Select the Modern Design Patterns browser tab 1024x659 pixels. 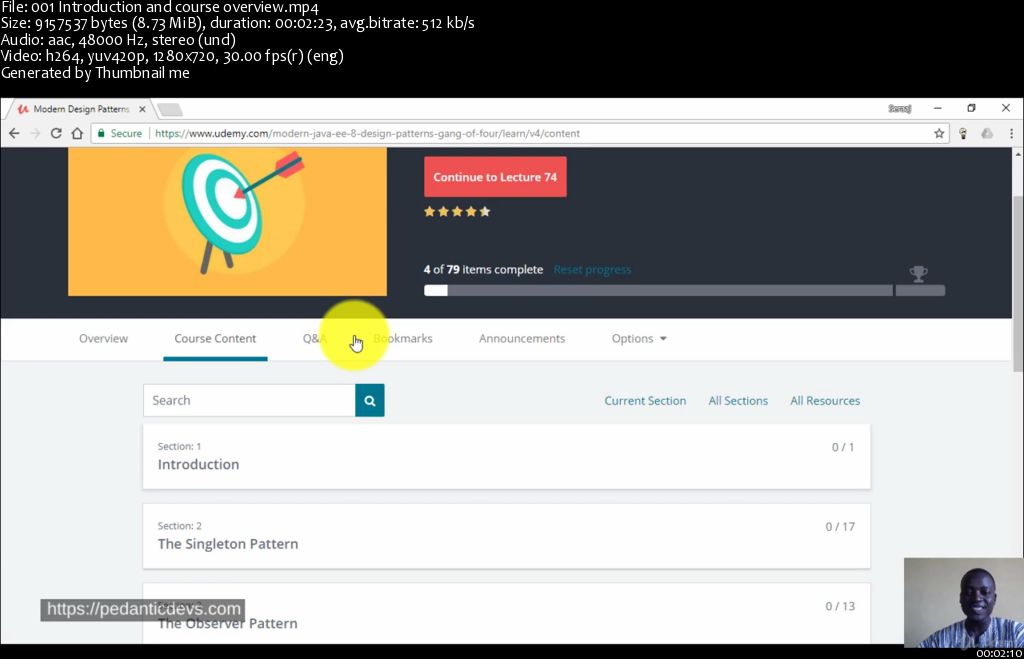click(x=81, y=109)
